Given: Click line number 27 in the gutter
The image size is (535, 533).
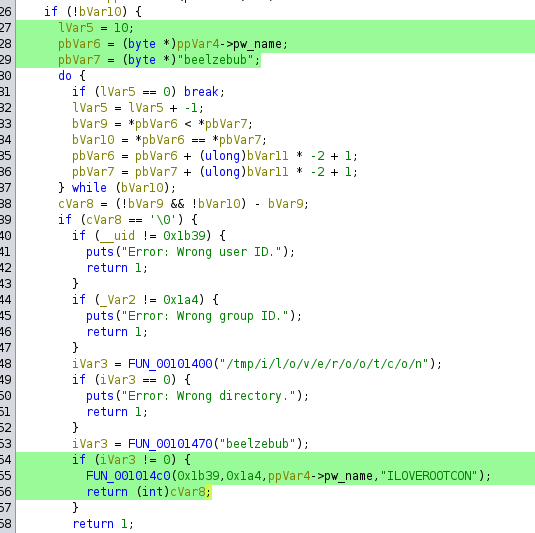Looking at the screenshot, I should [5, 28].
